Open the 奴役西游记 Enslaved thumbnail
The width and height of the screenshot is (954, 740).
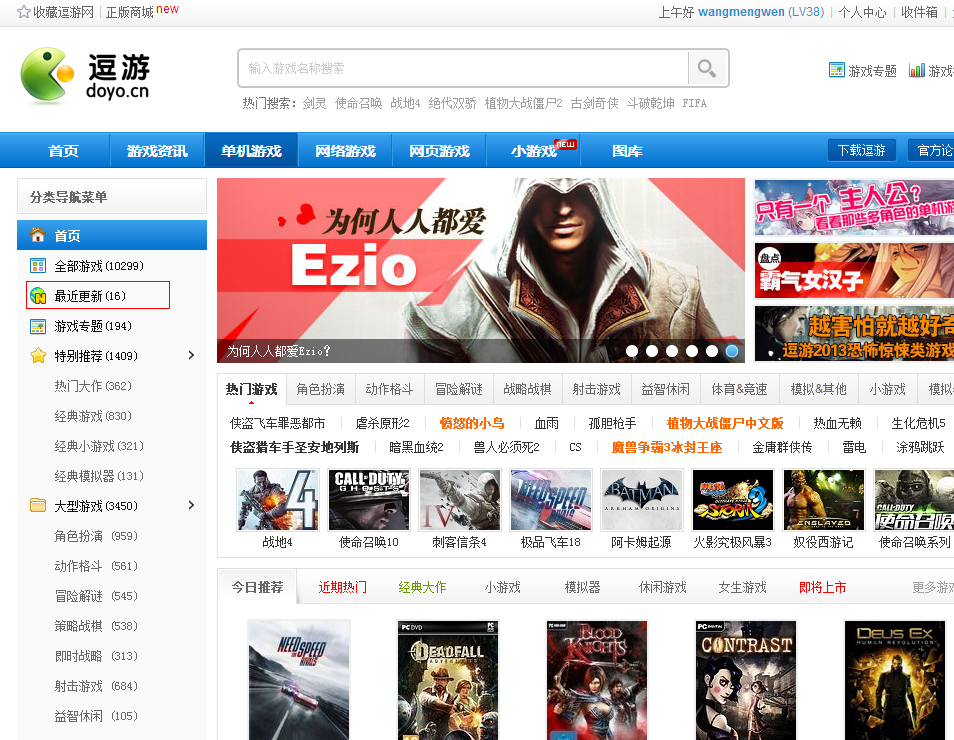tap(823, 500)
